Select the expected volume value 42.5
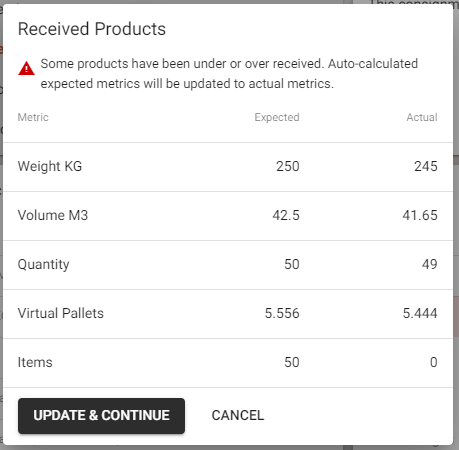This screenshot has height=450, width=459. pos(286,215)
